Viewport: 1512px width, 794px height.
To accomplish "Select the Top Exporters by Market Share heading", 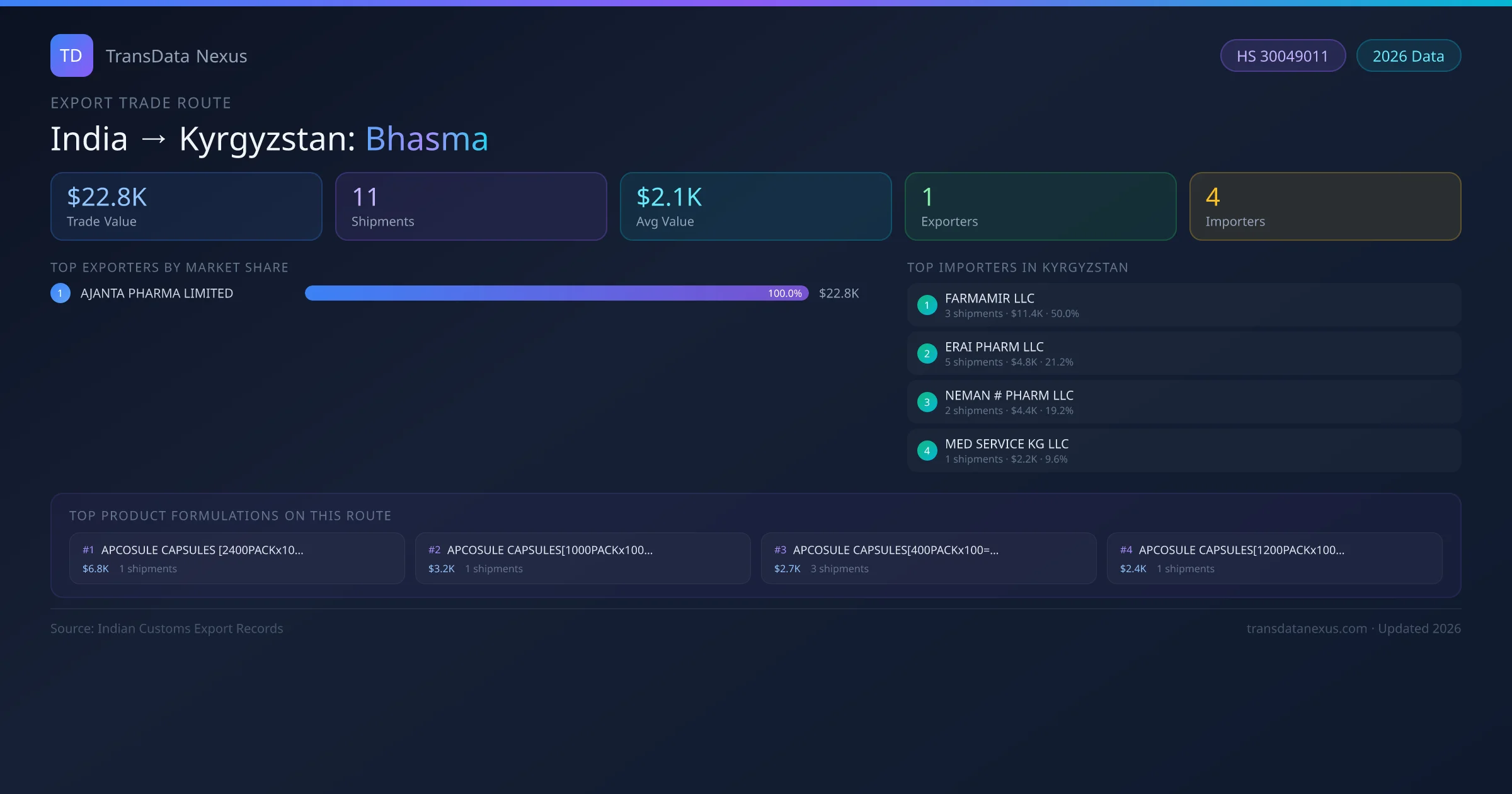I will pos(169,267).
